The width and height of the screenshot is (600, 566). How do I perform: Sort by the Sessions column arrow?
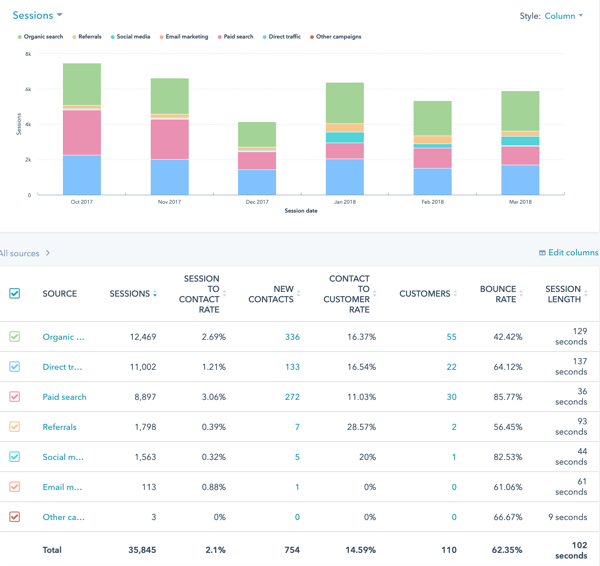coord(155,294)
